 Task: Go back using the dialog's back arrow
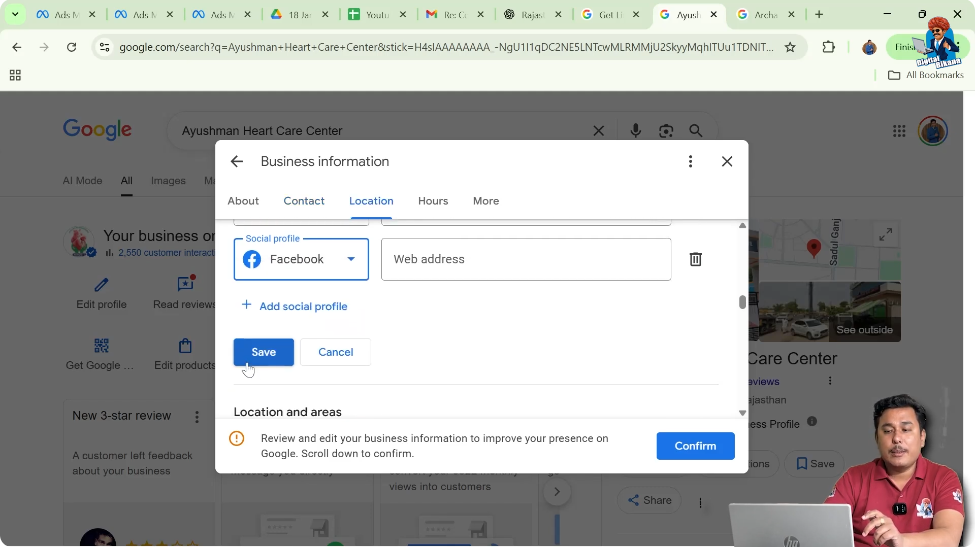pos(237,162)
